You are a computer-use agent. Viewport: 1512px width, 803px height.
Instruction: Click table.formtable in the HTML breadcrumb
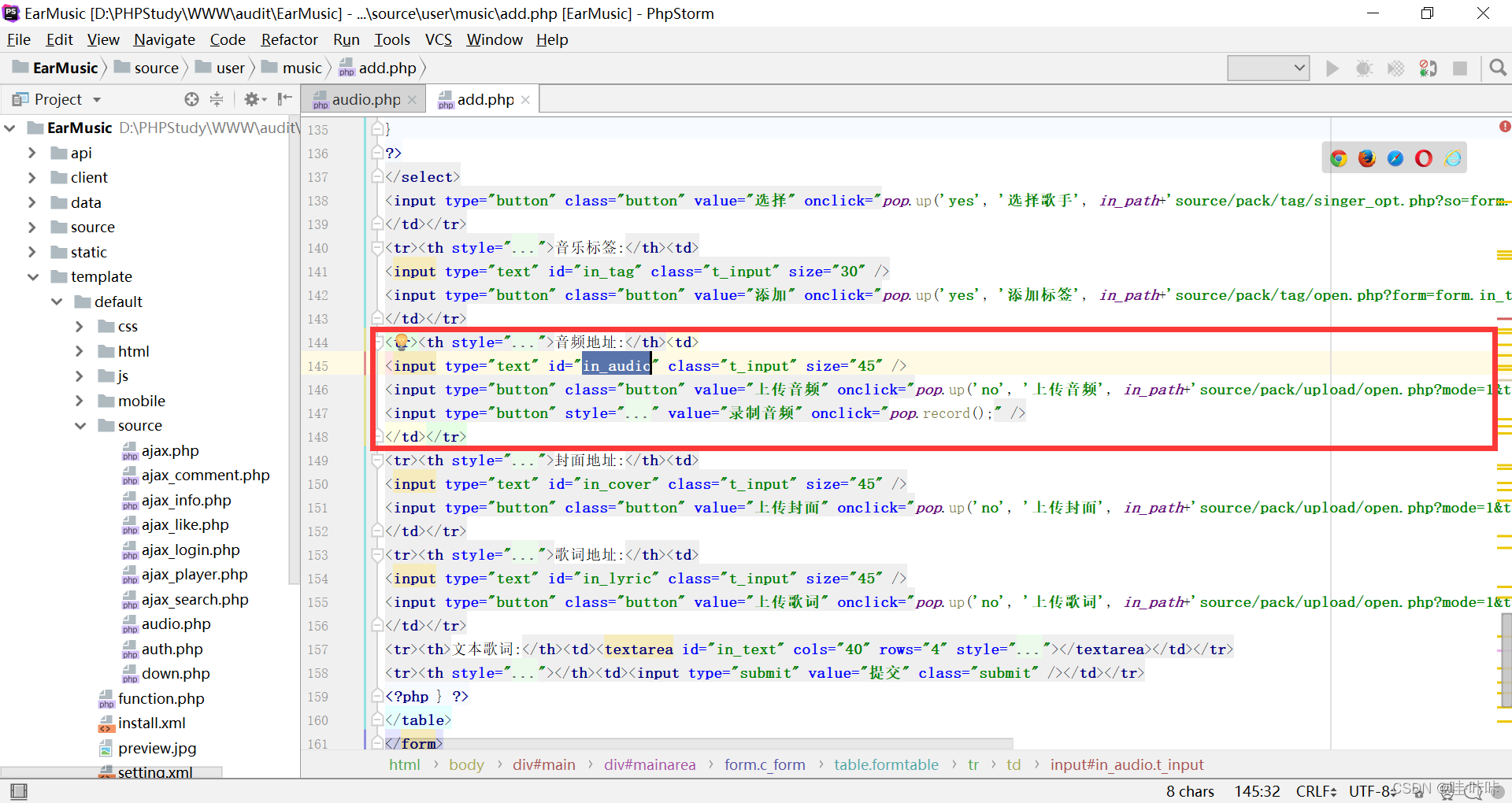click(886, 764)
